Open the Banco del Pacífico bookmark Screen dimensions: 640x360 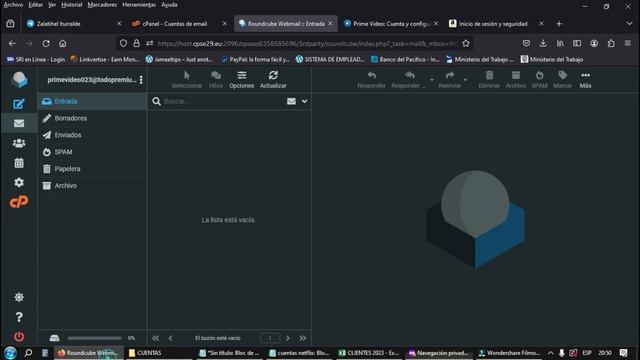point(405,59)
